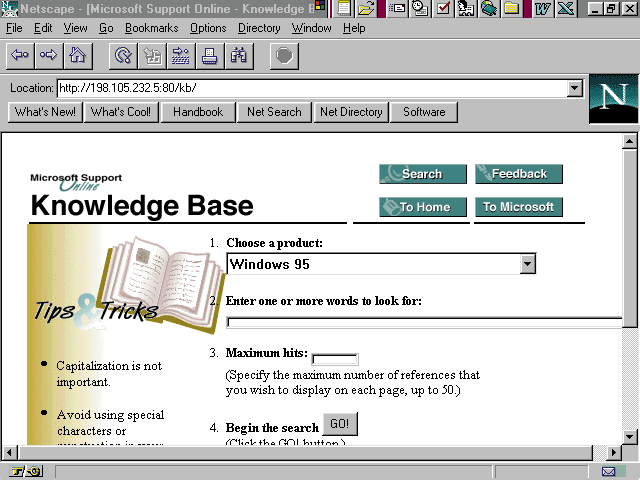Click the Office shortcut bar colored squares icon
The height and width of the screenshot is (480, 640).
pos(320,5)
